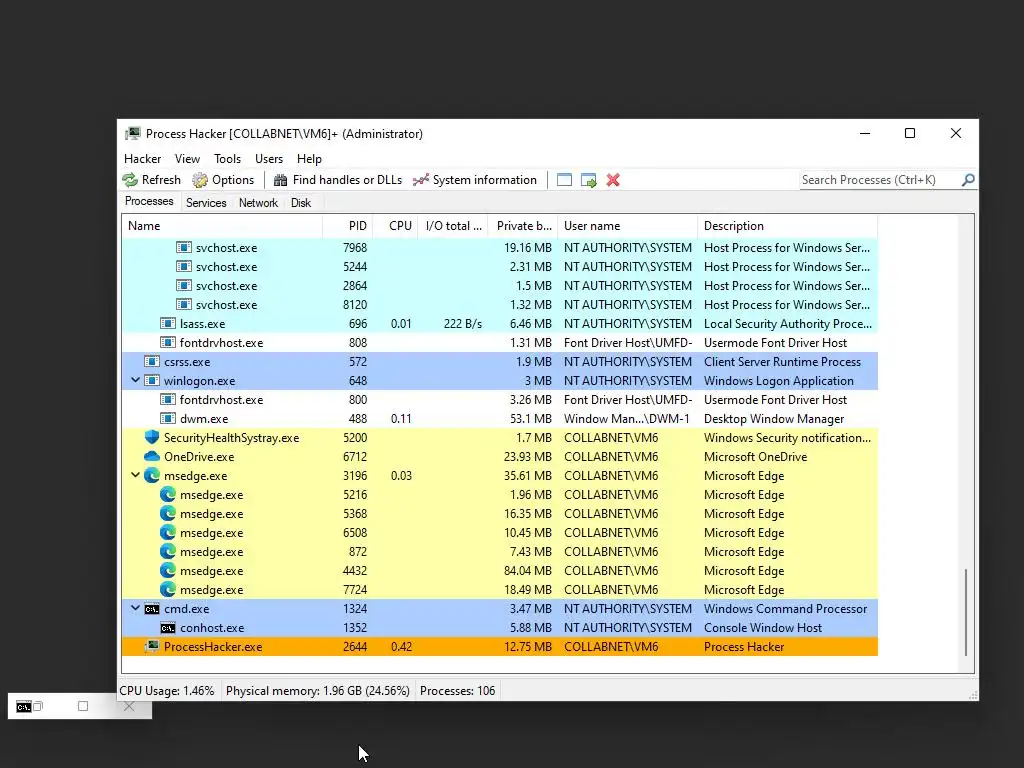This screenshot has width=1024, height=768.
Task: Select msedge.exe row with PID 6508
Action: tap(500, 533)
